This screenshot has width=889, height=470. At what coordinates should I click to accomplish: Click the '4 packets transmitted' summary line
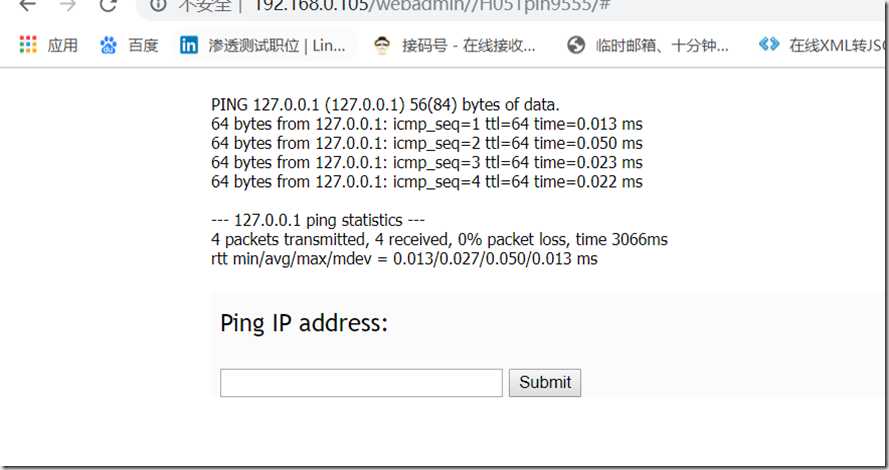click(x=439, y=239)
